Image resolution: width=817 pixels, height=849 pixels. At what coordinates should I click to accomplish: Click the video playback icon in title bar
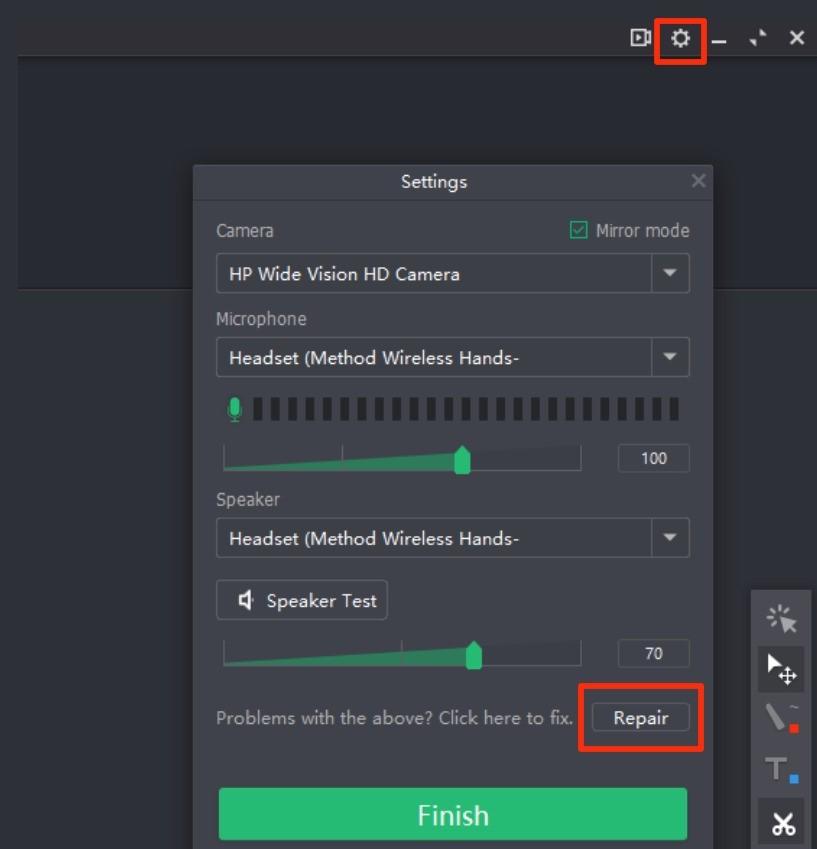pyautogui.click(x=640, y=38)
